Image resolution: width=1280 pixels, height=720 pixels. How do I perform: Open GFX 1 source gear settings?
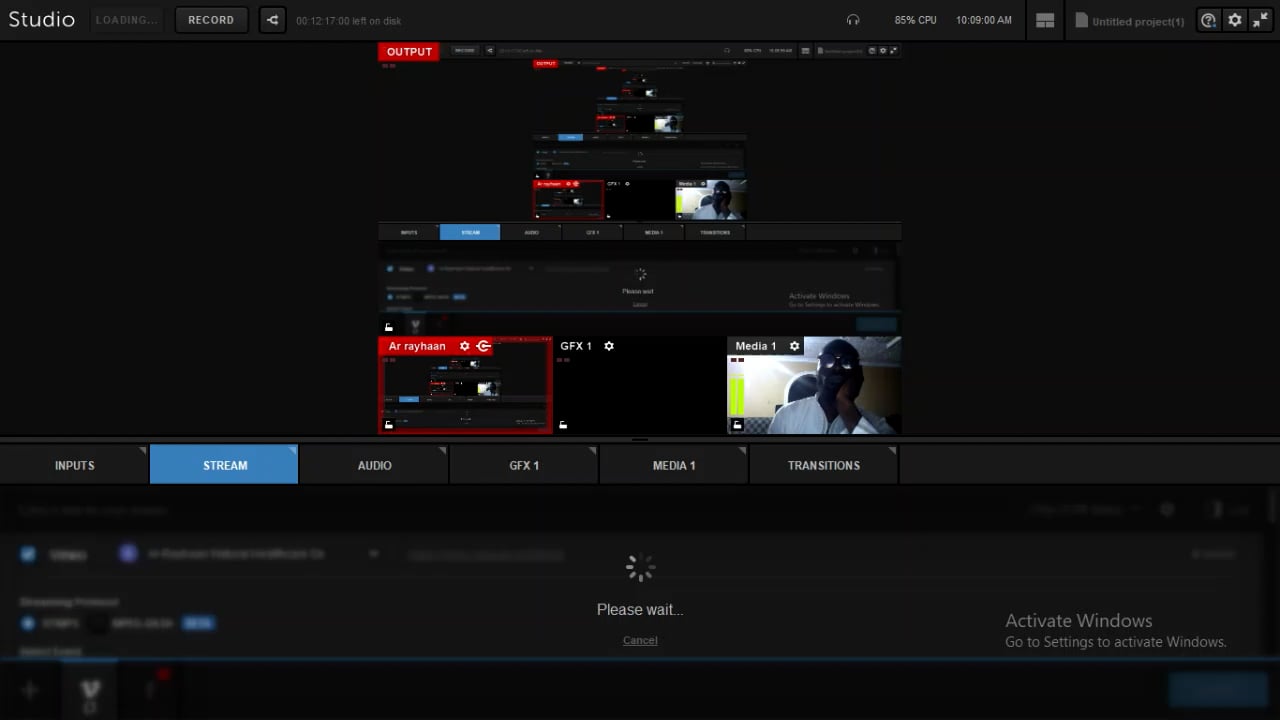point(609,346)
